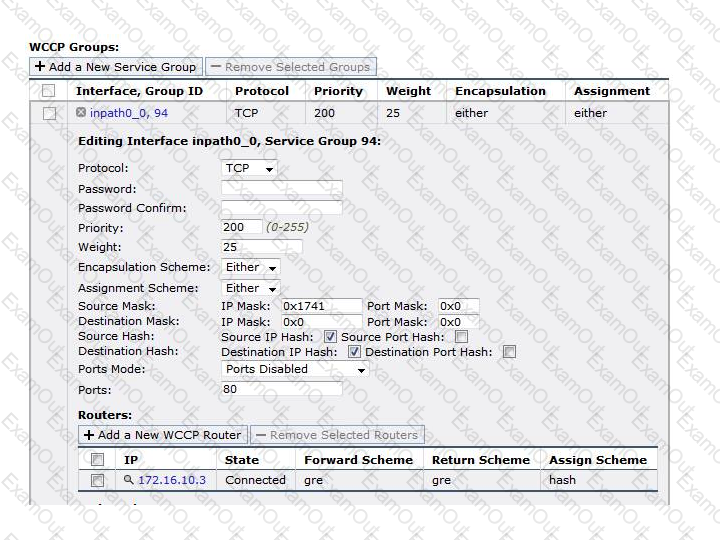Focus the Password Confirm field
This screenshot has height=540, width=720.
282,208
